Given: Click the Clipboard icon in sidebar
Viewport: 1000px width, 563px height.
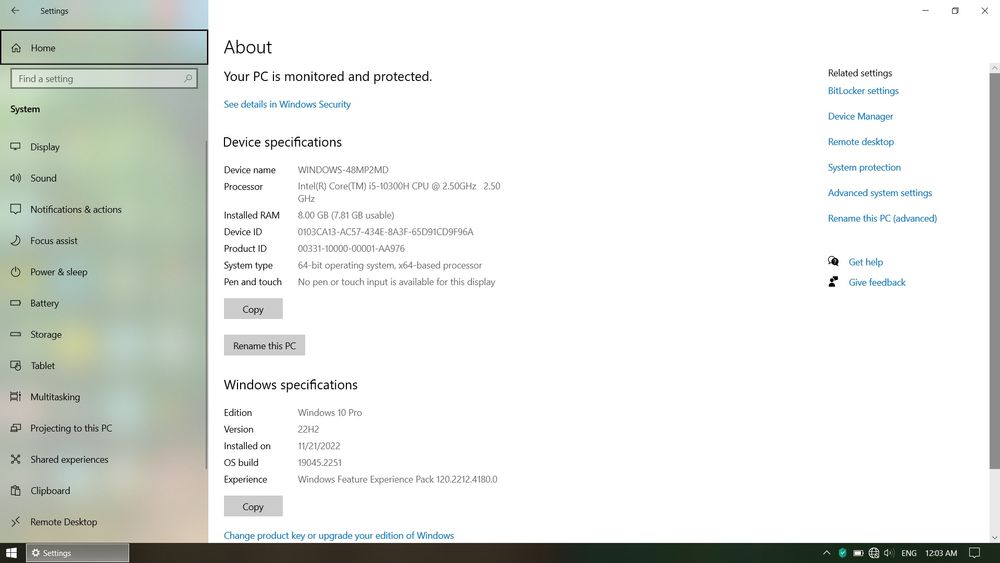Looking at the screenshot, I should coord(16,490).
